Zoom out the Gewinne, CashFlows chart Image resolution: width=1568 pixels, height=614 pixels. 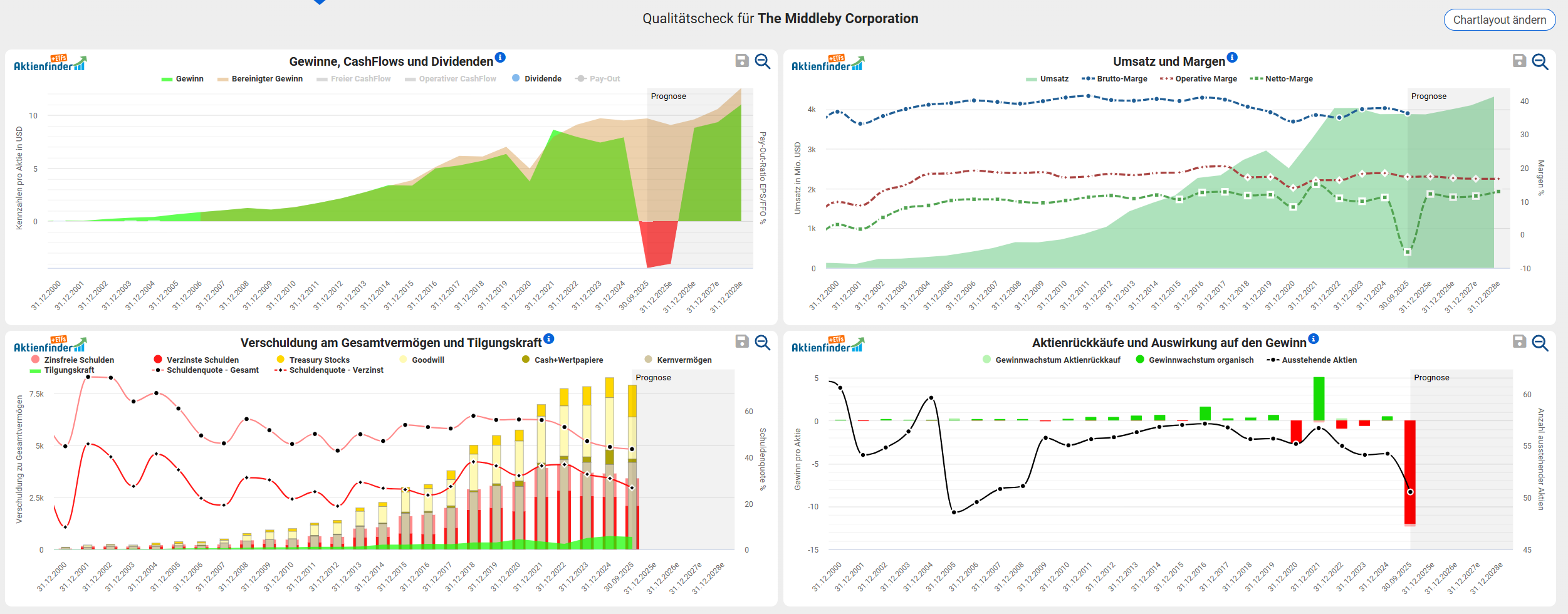[763, 61]
